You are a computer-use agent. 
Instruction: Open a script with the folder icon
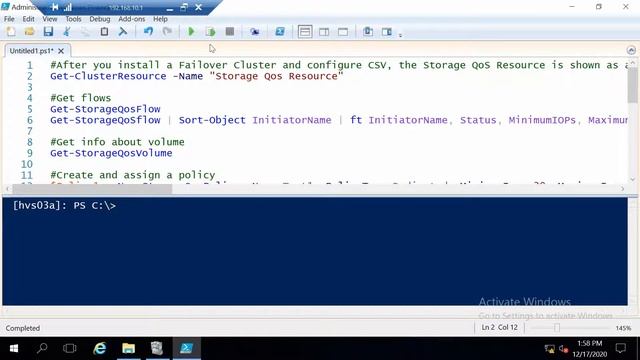29,31
